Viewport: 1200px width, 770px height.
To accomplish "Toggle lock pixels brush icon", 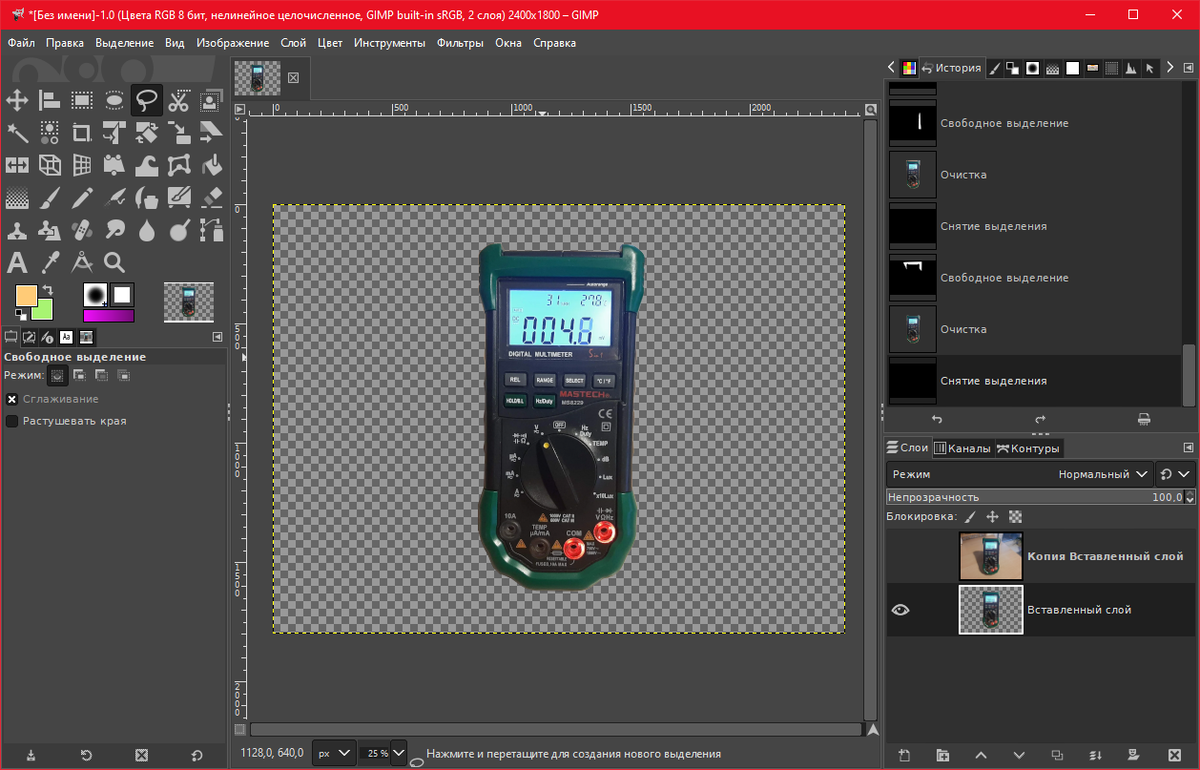I will coord(969,517).
